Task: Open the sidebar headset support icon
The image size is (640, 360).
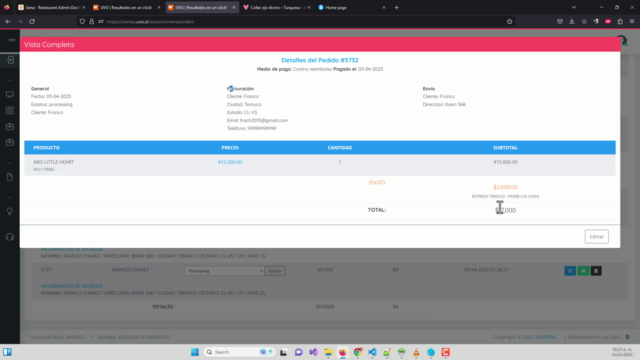Action: [x=10, y=237]
